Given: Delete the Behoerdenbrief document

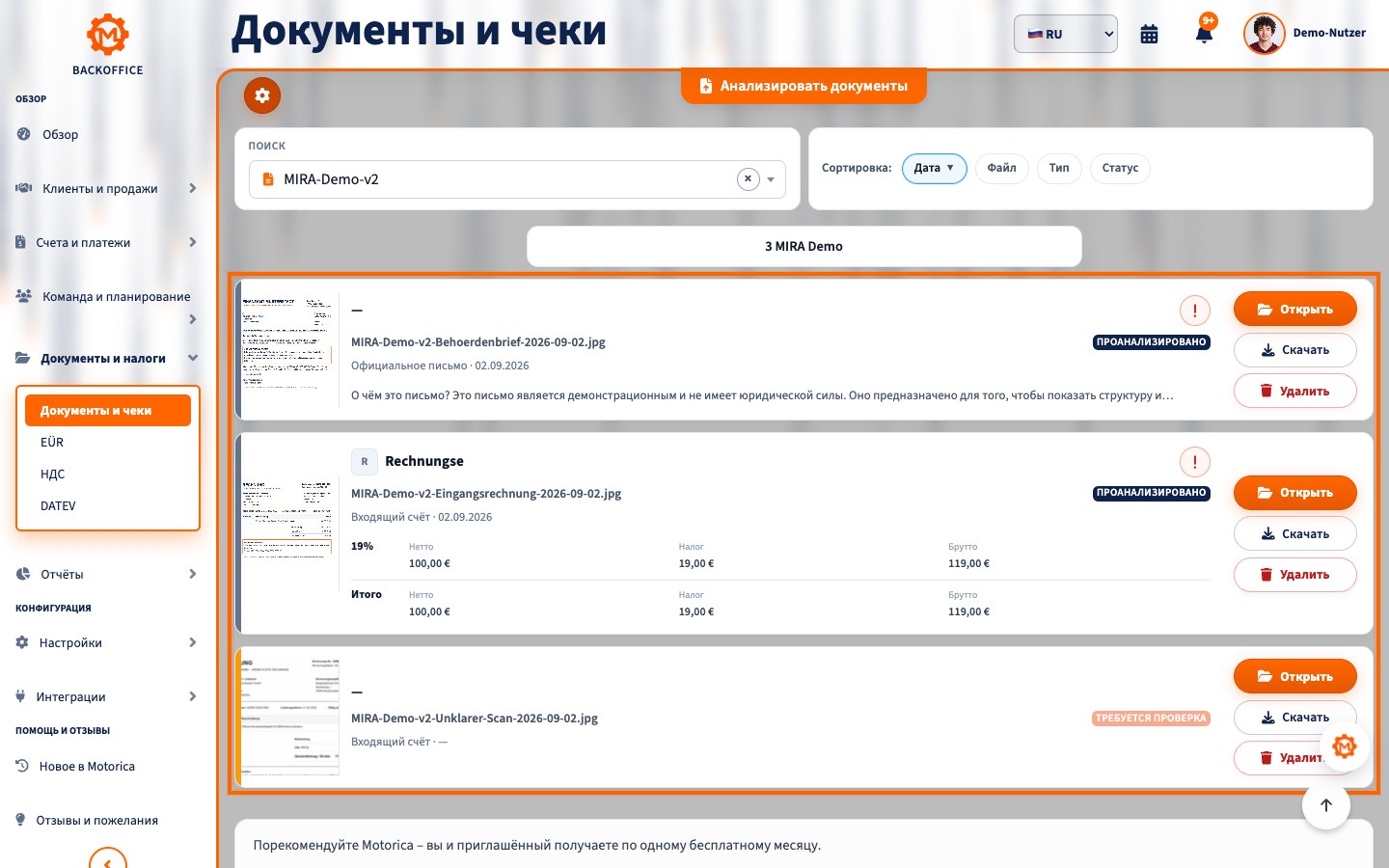Looking at the screenshot, I should click(x=1294, y=391).
